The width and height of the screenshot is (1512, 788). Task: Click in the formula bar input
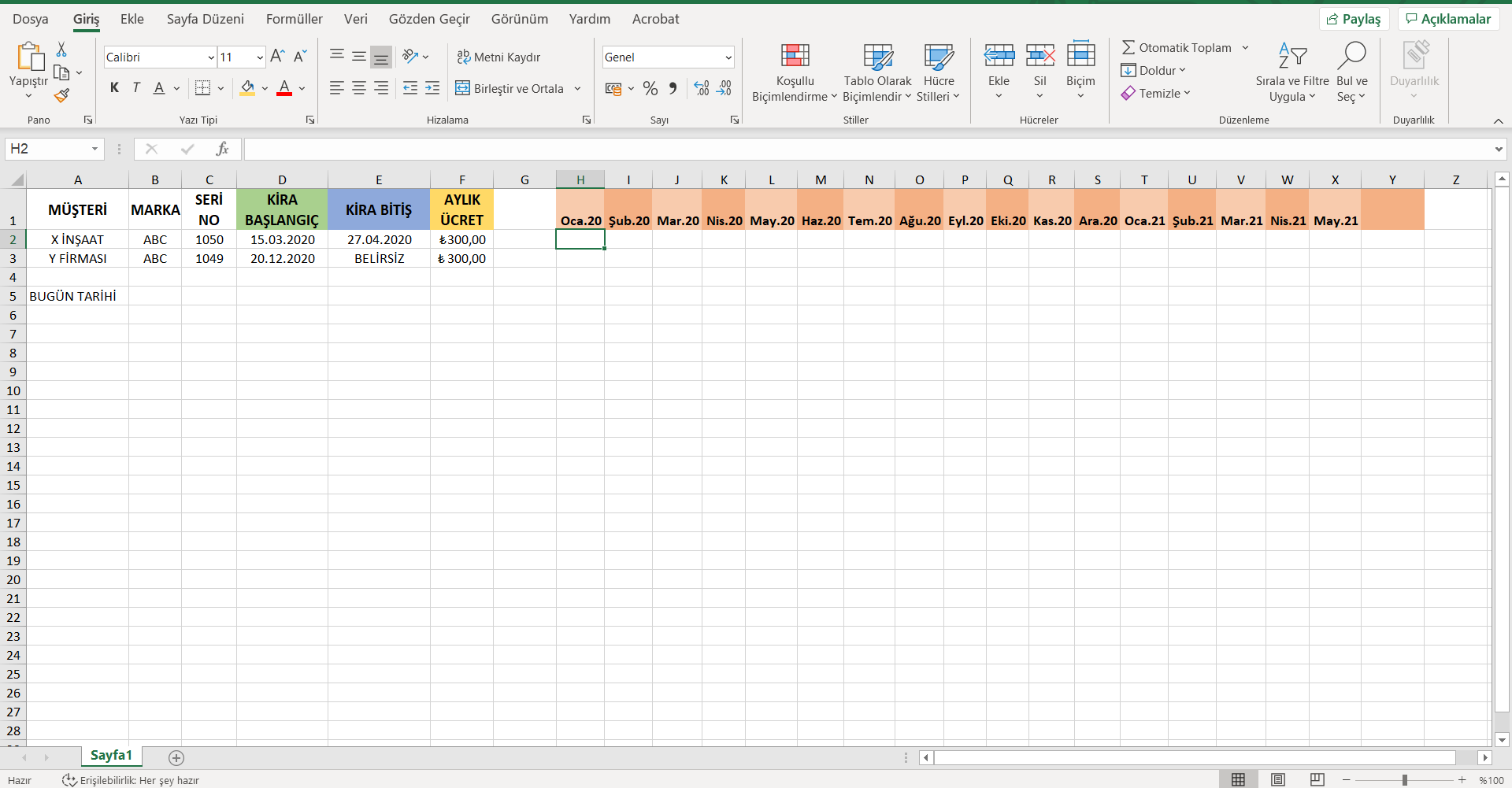[867, 149]
